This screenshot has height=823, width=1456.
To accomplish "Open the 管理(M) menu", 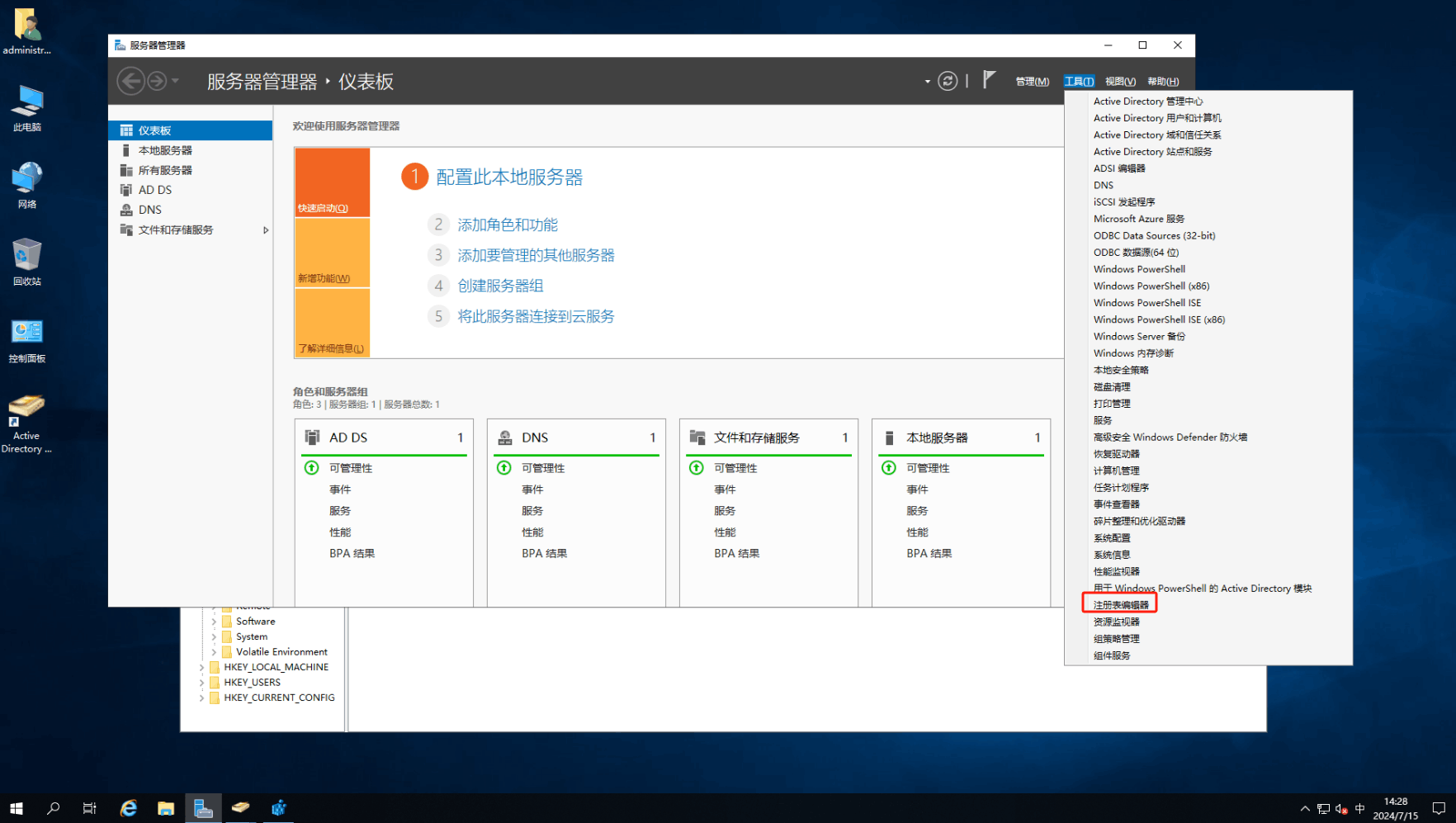I will [x=1031, y=80].
